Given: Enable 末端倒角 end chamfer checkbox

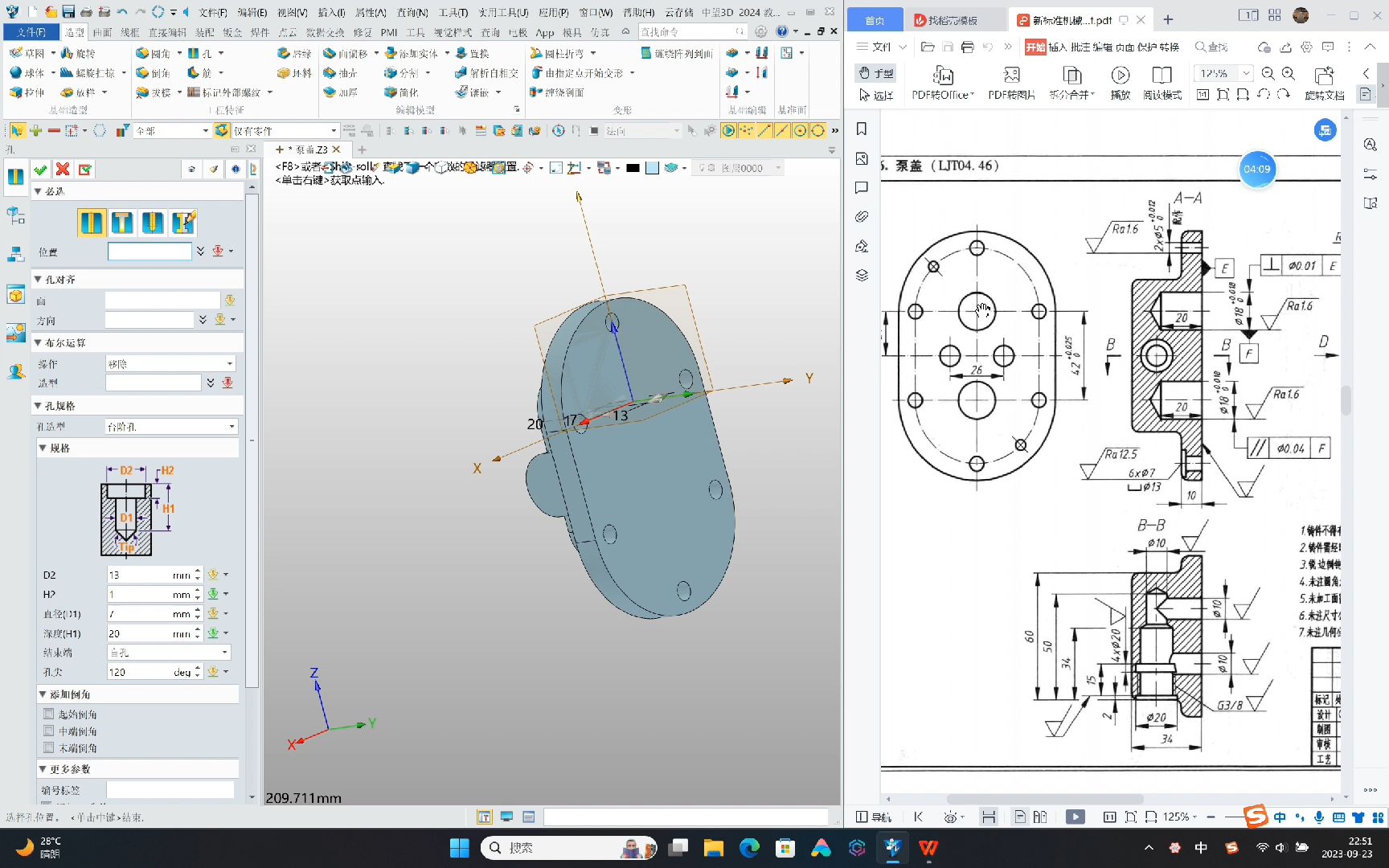Looking at the screenshot, I should [x=48, y=747].
